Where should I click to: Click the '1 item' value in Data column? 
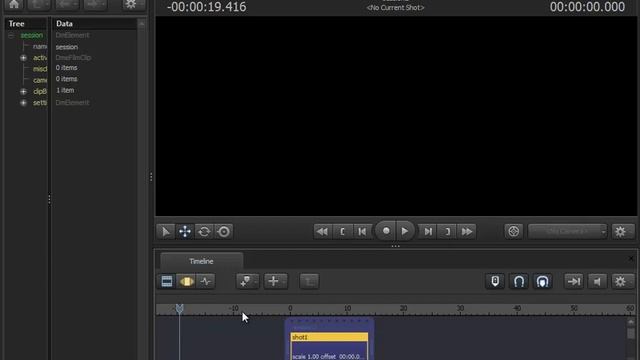coord(65,90)
